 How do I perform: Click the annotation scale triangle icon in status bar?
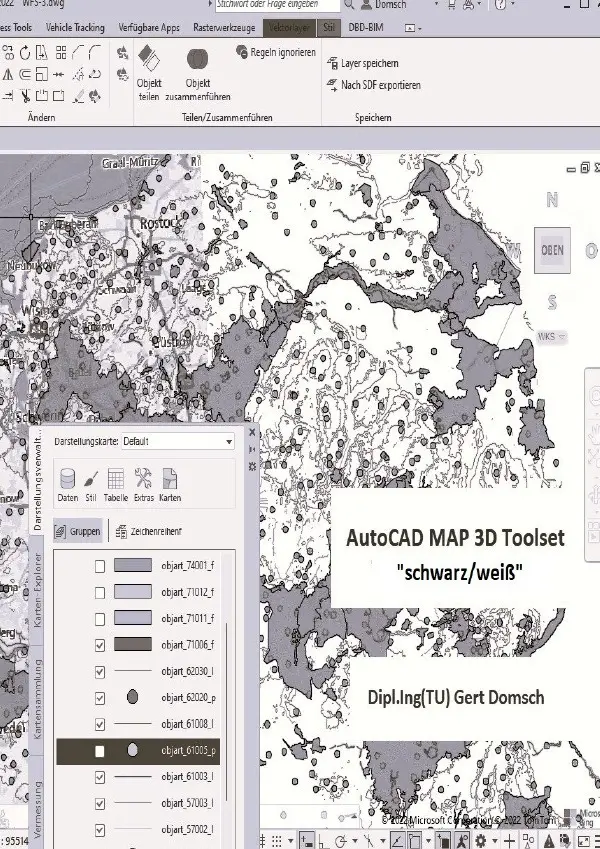point(549,841)
